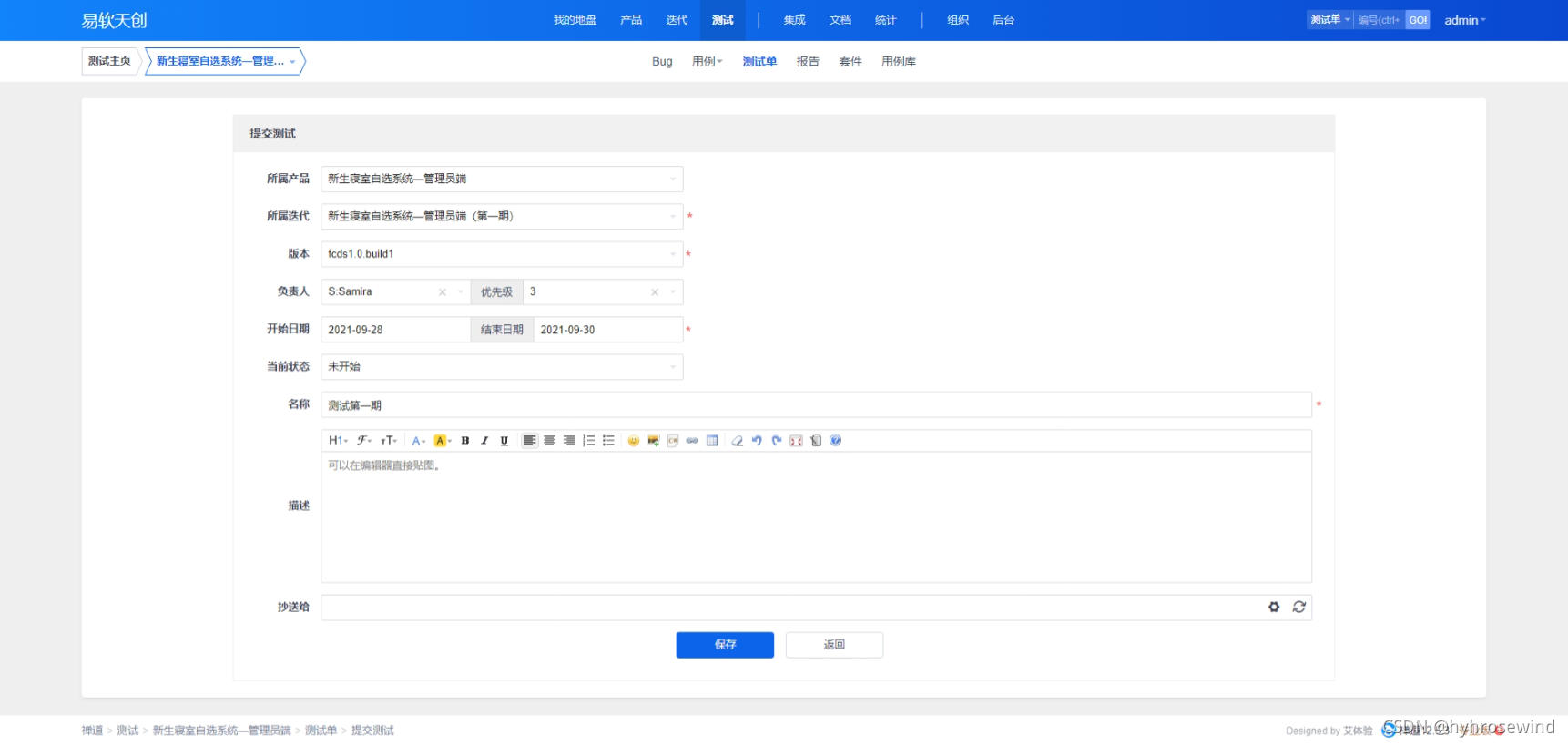Open the 测试单 search type selector
Screen dimensions: 1568x746
(x=1330, y=20)
